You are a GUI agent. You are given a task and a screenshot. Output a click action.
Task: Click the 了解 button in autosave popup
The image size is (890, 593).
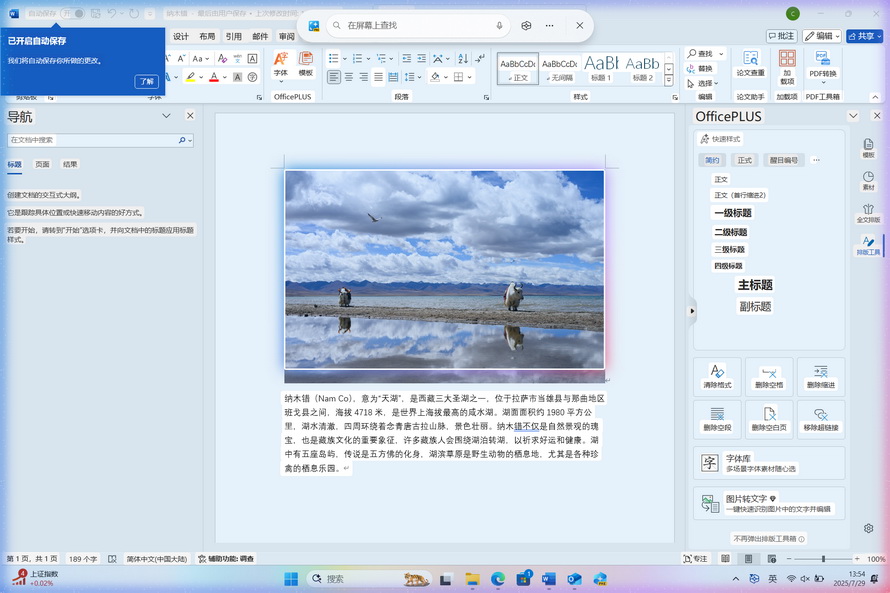tap(147, 82)
